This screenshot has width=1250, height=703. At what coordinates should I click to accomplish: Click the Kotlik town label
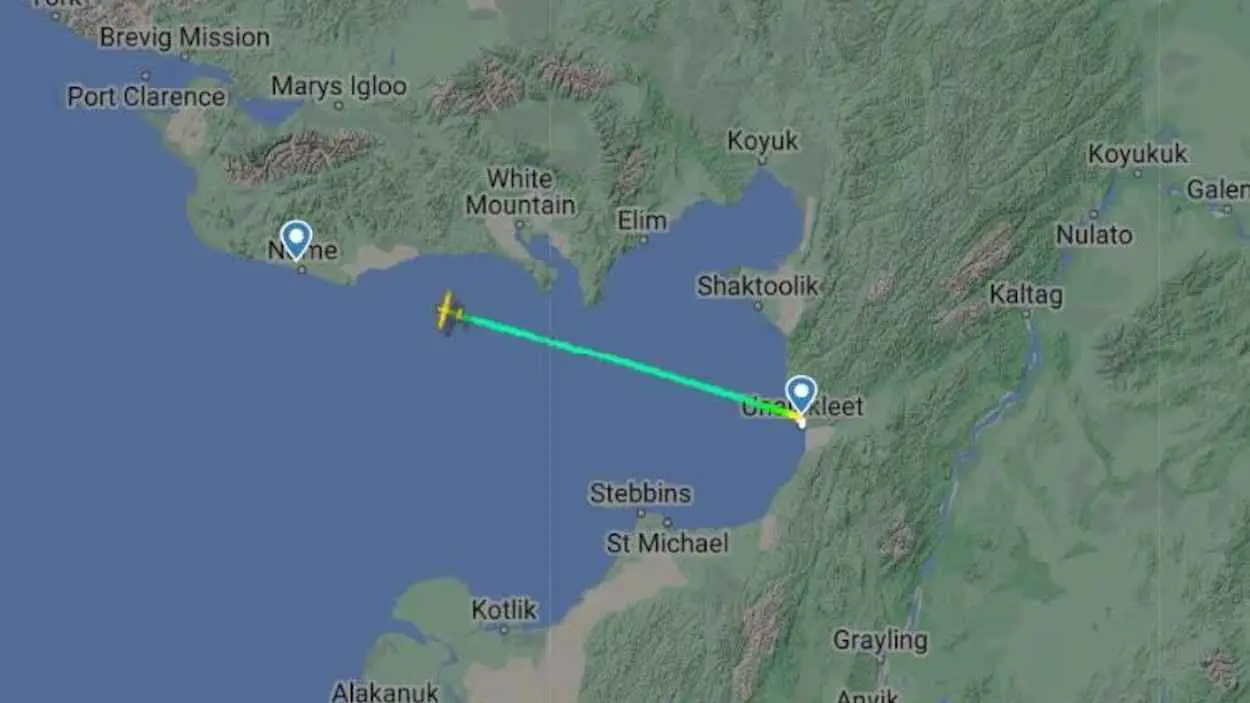[x=504, y=609]
